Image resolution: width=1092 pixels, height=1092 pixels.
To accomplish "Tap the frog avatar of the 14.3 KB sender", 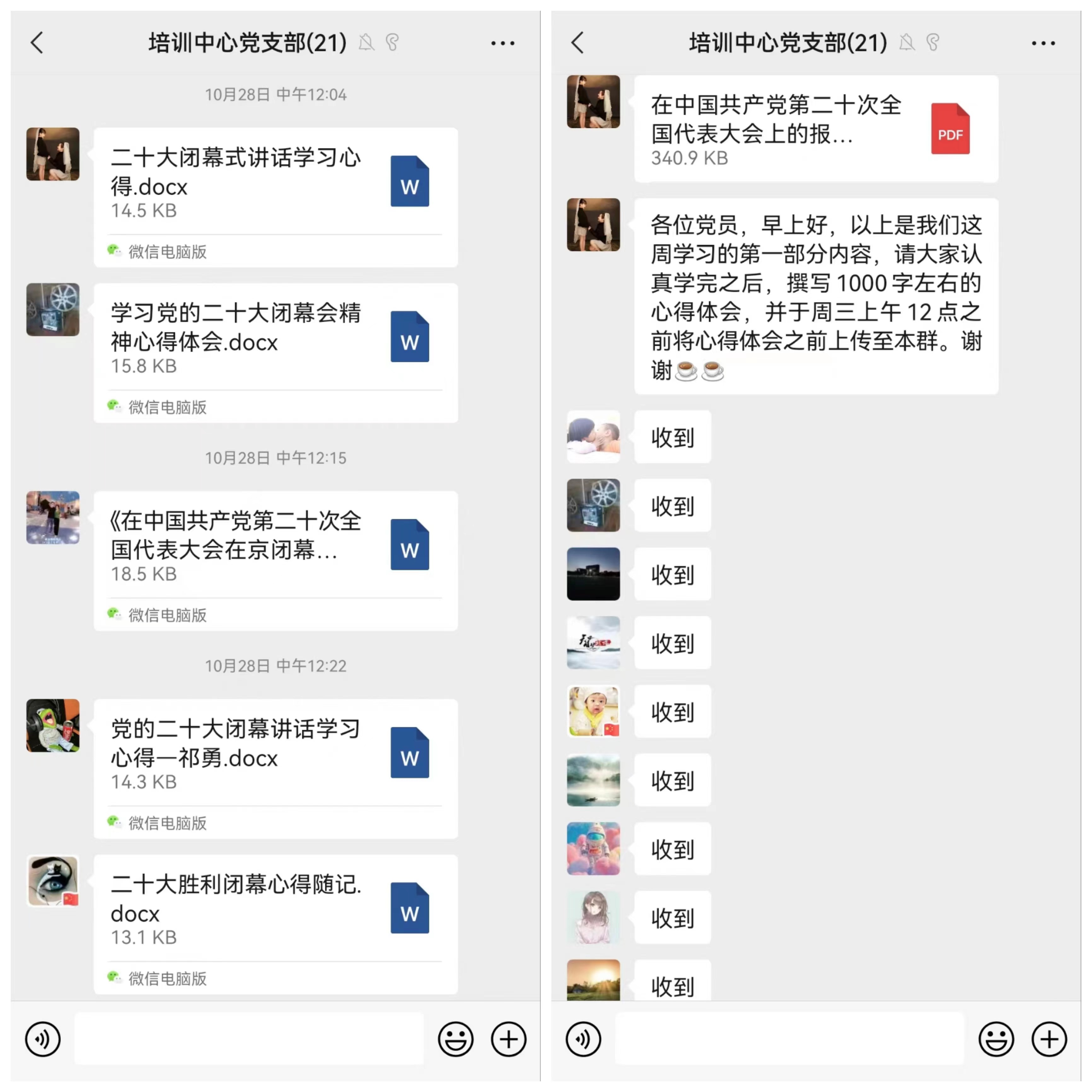I will point(53,725).
